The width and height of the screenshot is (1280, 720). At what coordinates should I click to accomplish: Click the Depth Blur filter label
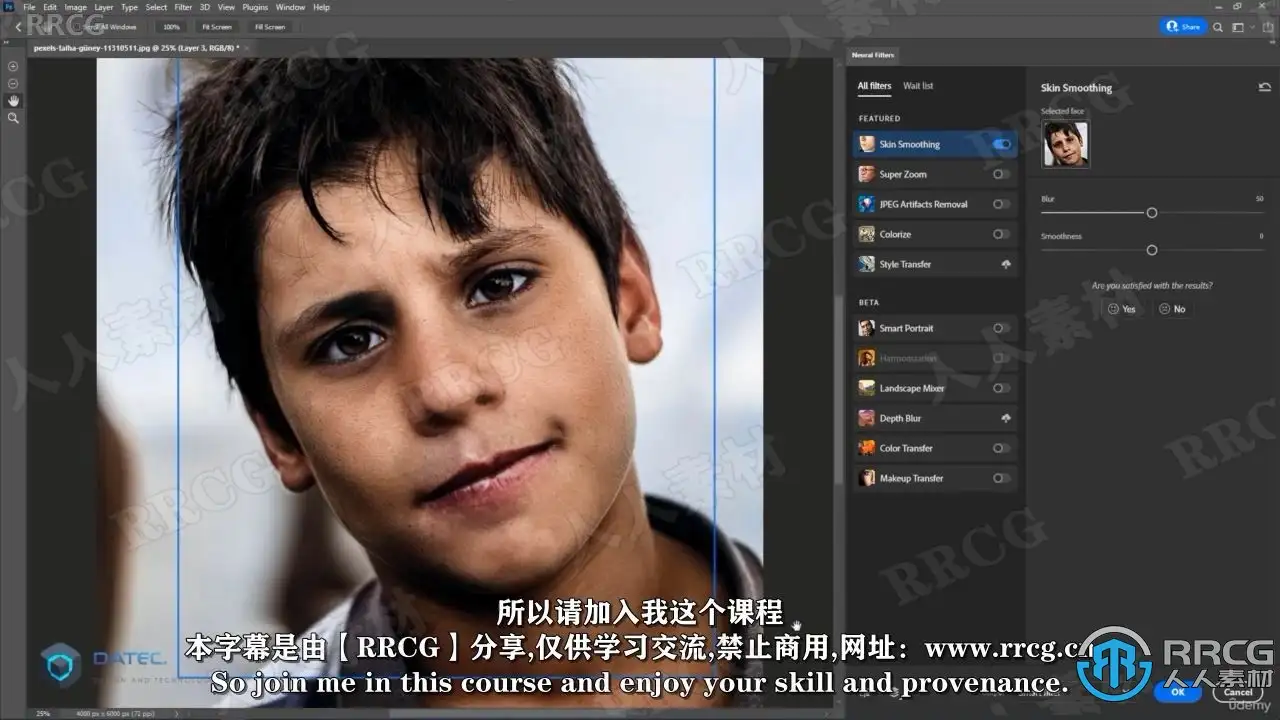[x=900, y=418]
